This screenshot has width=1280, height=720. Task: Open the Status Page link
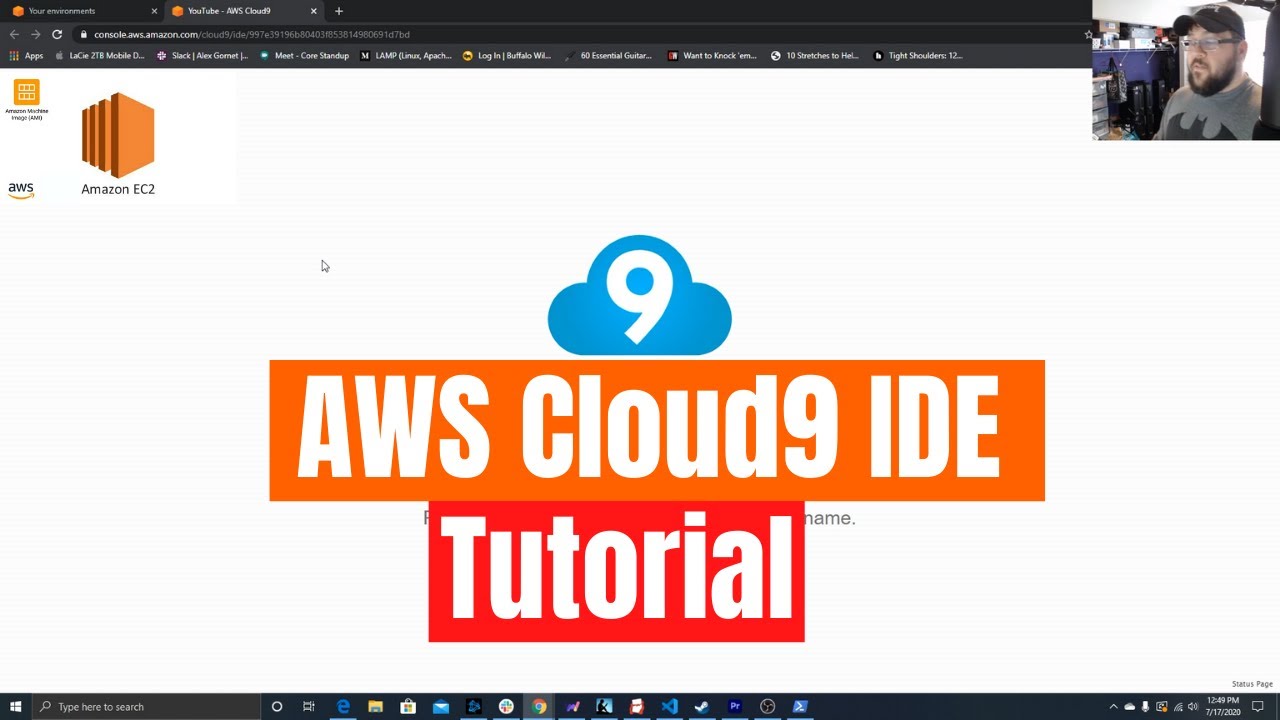pos(1252,684)
